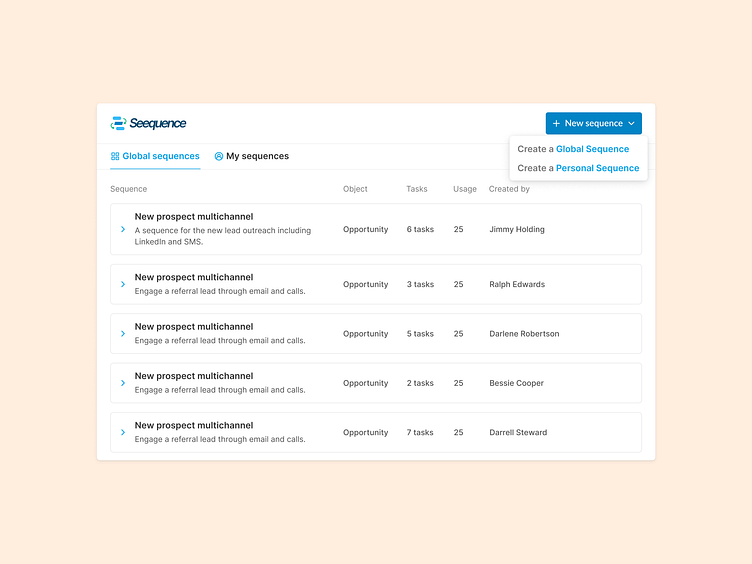Screen dimensions: 752x564
Task: Expand the Darlene Robertson sequence row
Action: point(123,334)
